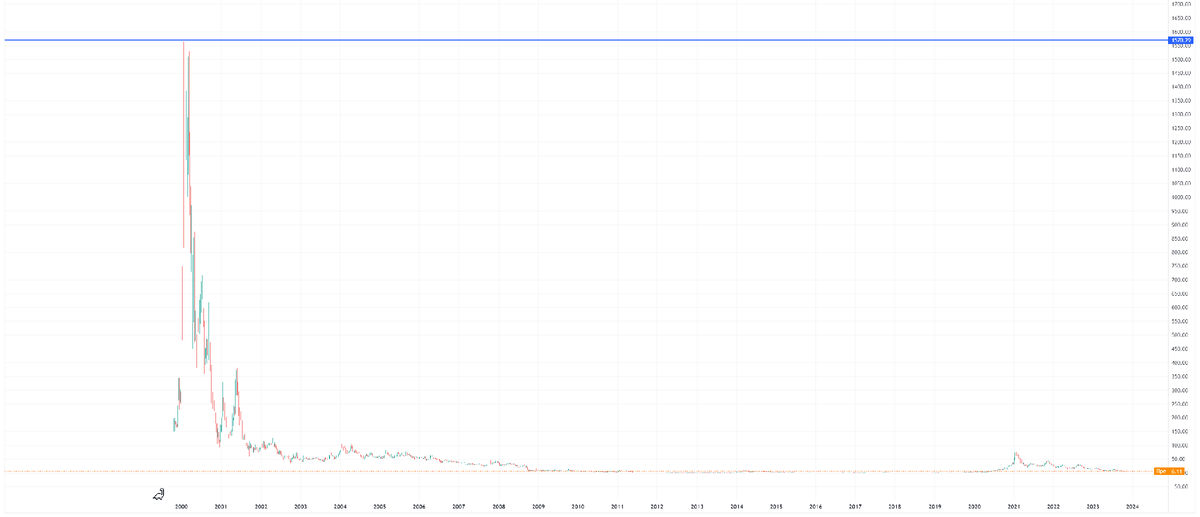Click the TradingView logo icon
Image resolution: width=1200 pixels, height=517 pixels.
(x=159, y=493)
